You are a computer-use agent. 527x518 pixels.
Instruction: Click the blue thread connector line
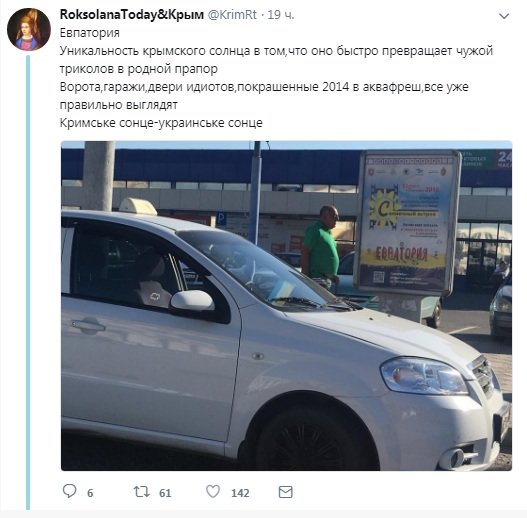(28, 282)
